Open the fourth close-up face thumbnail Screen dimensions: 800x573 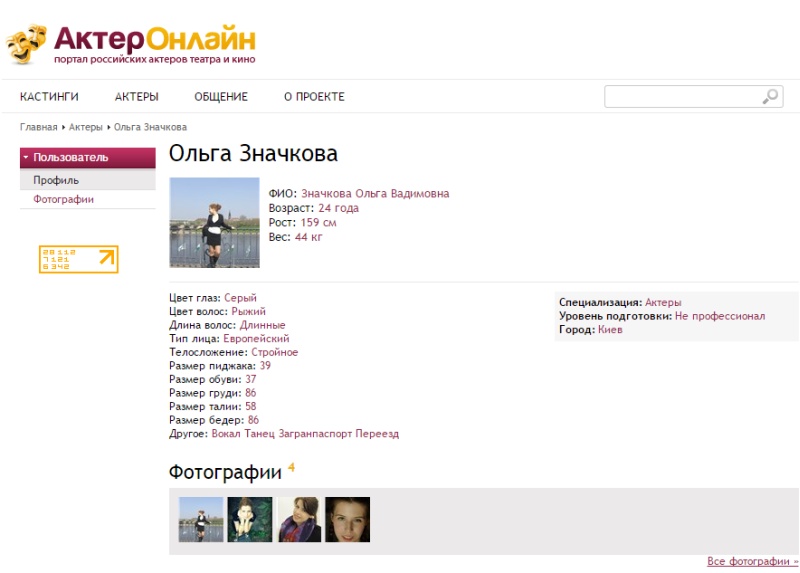pyautogui.click(x=347, y=519)
